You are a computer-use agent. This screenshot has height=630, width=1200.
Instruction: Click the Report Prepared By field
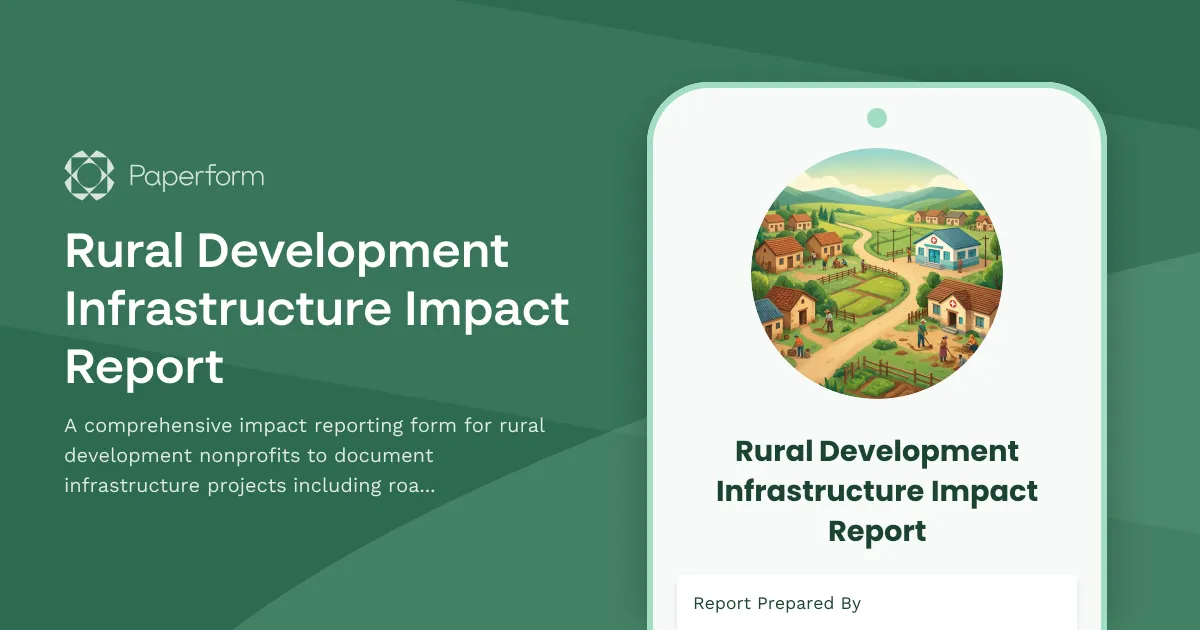point(877,604)
